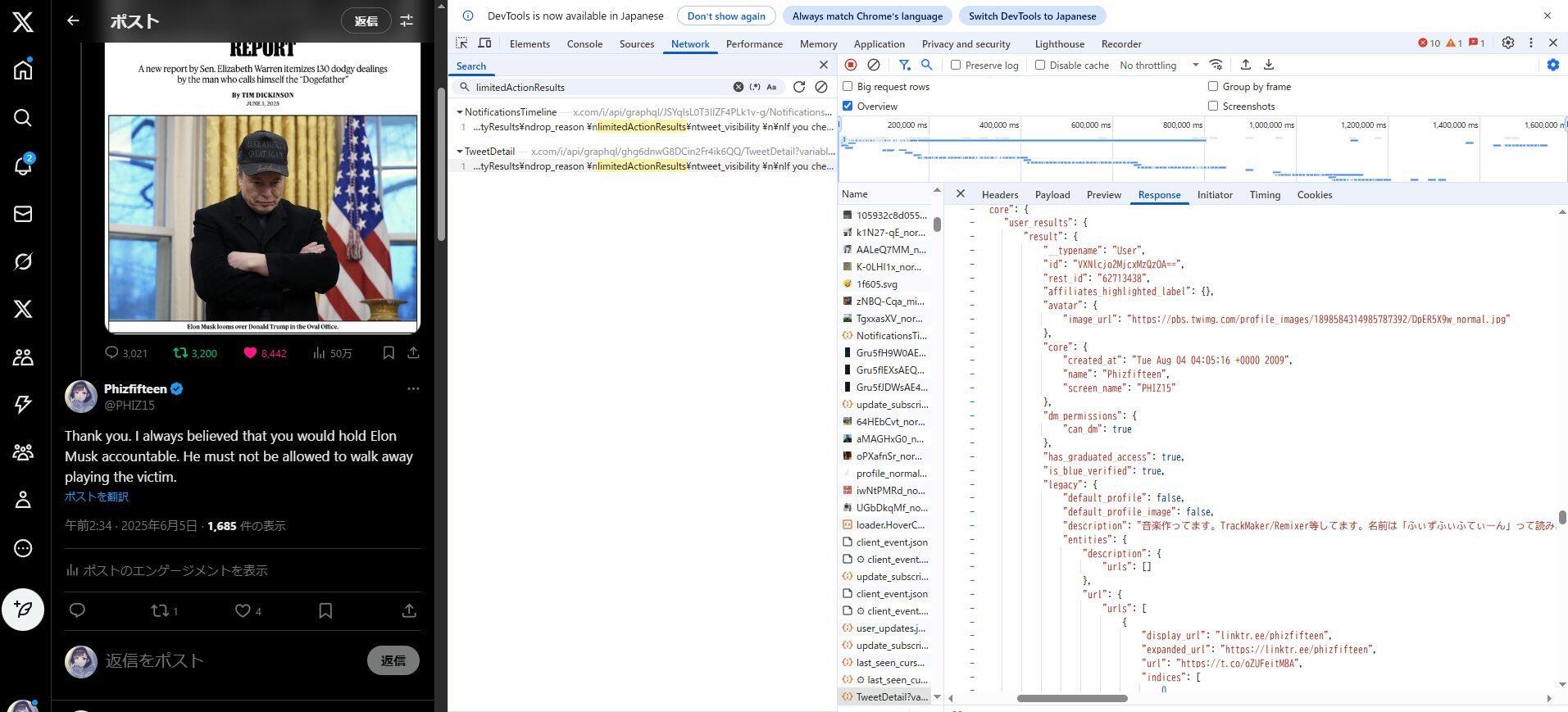Open More circle icon in sidebar
Viewport: 1568px width, 712px height.
(23, 548)
